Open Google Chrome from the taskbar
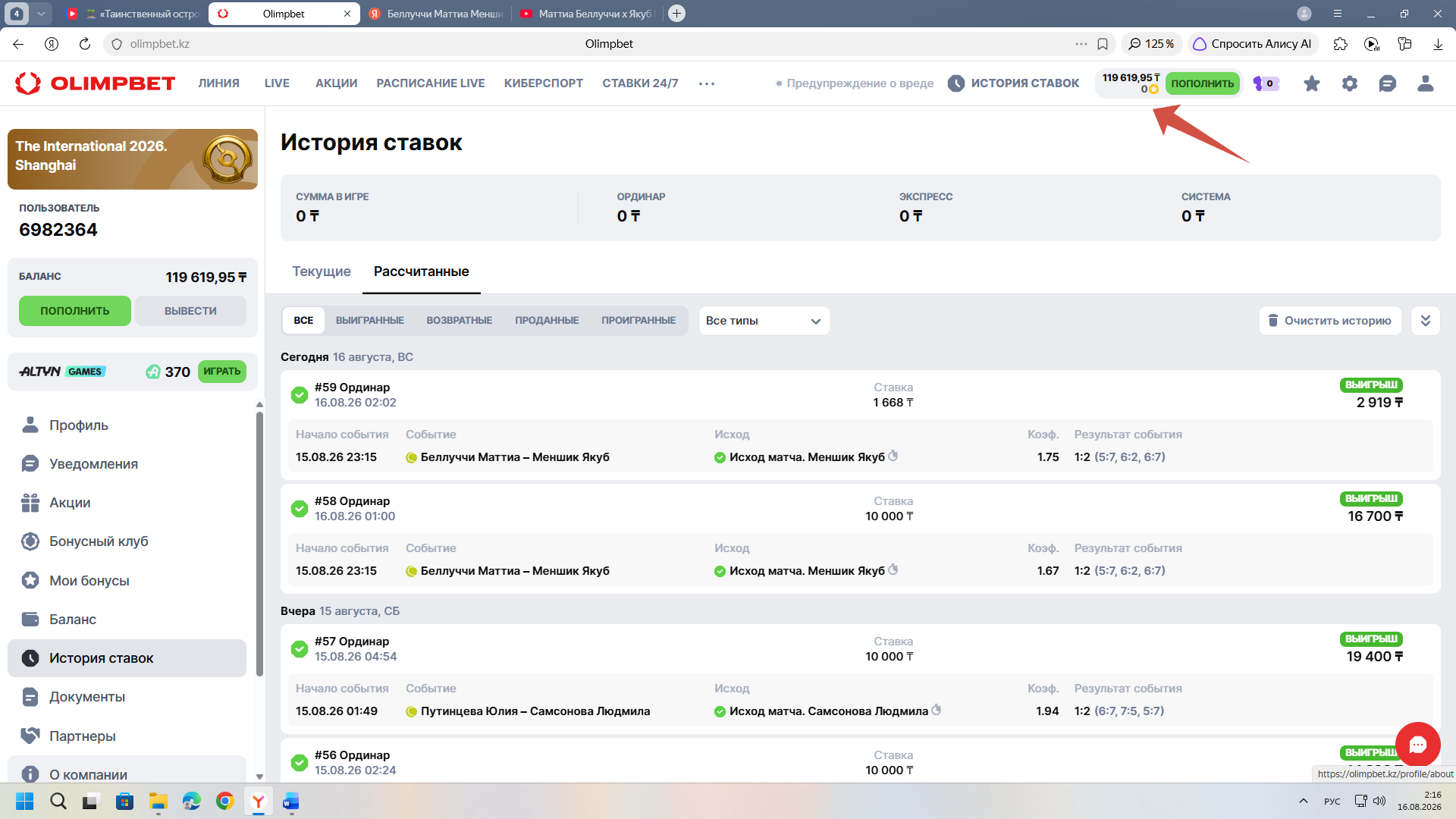This screenshot has width=1456, height=819. (225, 801)
